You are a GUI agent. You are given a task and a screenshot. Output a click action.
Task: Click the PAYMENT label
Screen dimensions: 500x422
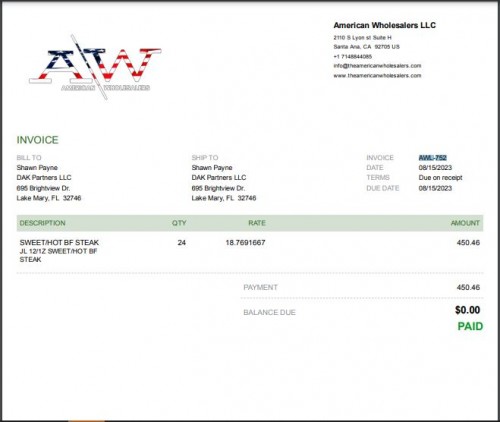pyautogui.click(x=260, y=287)
